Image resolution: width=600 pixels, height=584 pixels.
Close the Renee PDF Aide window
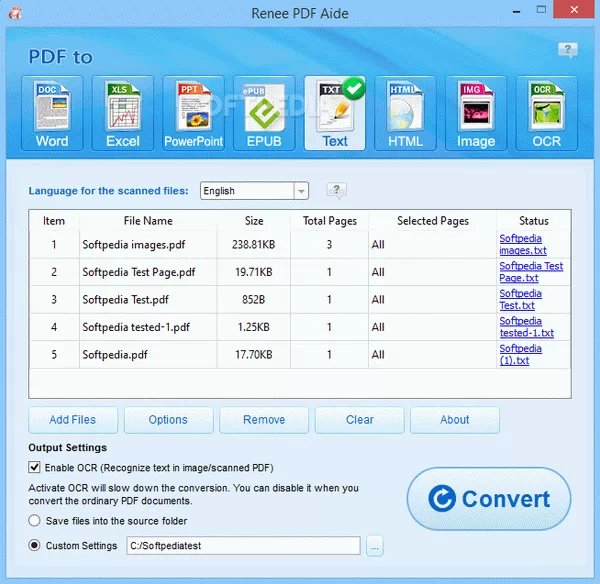[x=574, y=10]
